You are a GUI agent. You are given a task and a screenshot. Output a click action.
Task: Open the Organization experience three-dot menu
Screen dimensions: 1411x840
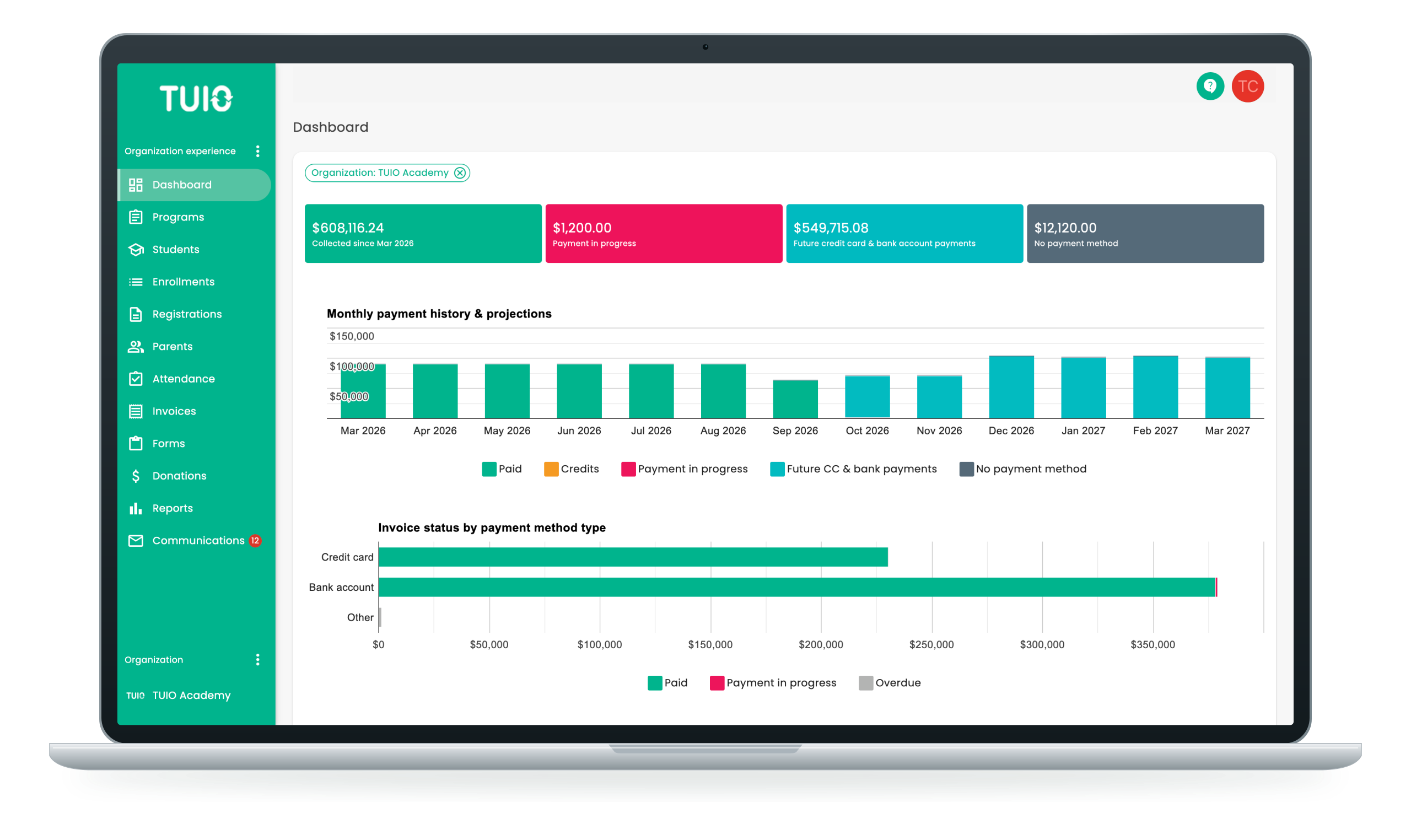click(x=257, y=151)
